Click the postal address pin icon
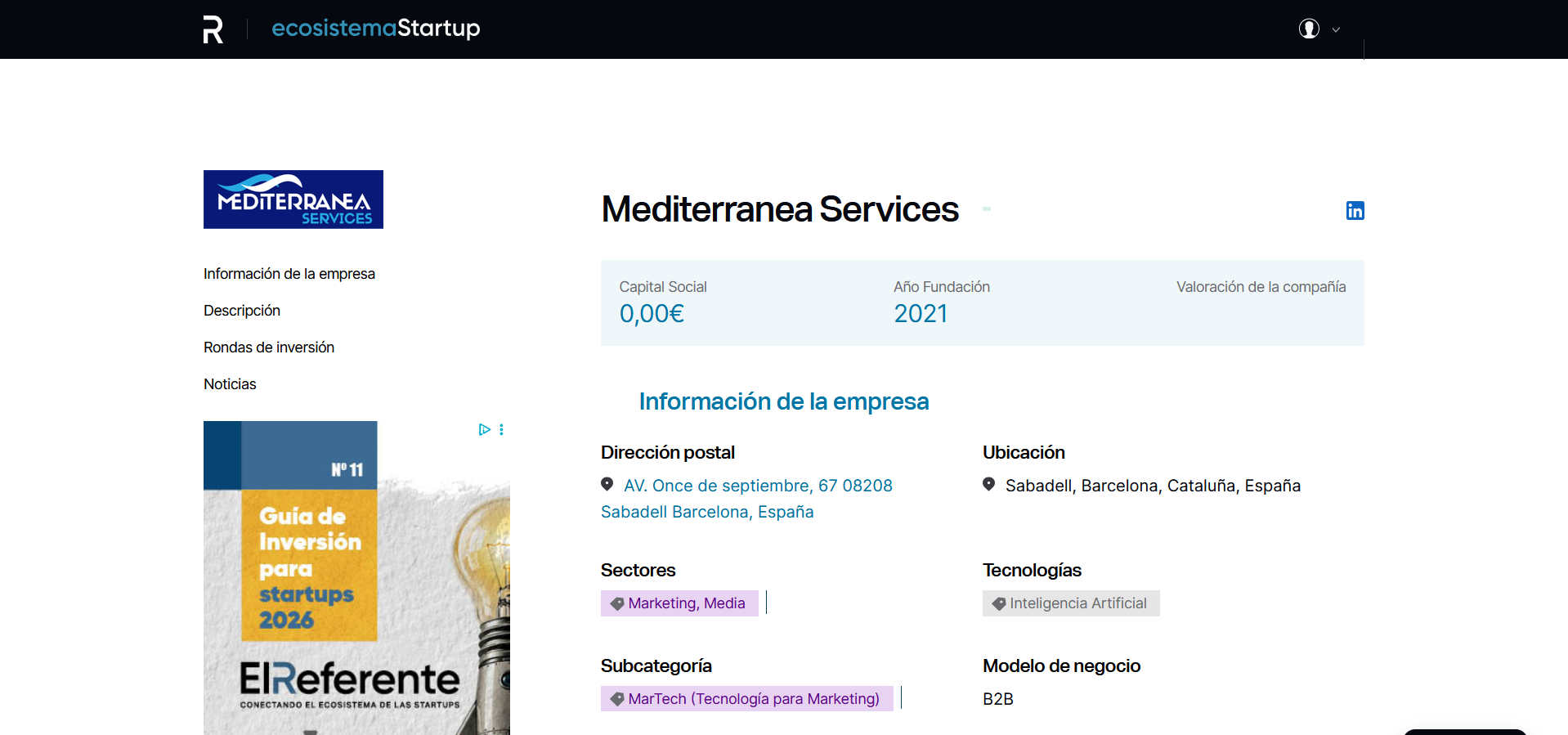 607,484
